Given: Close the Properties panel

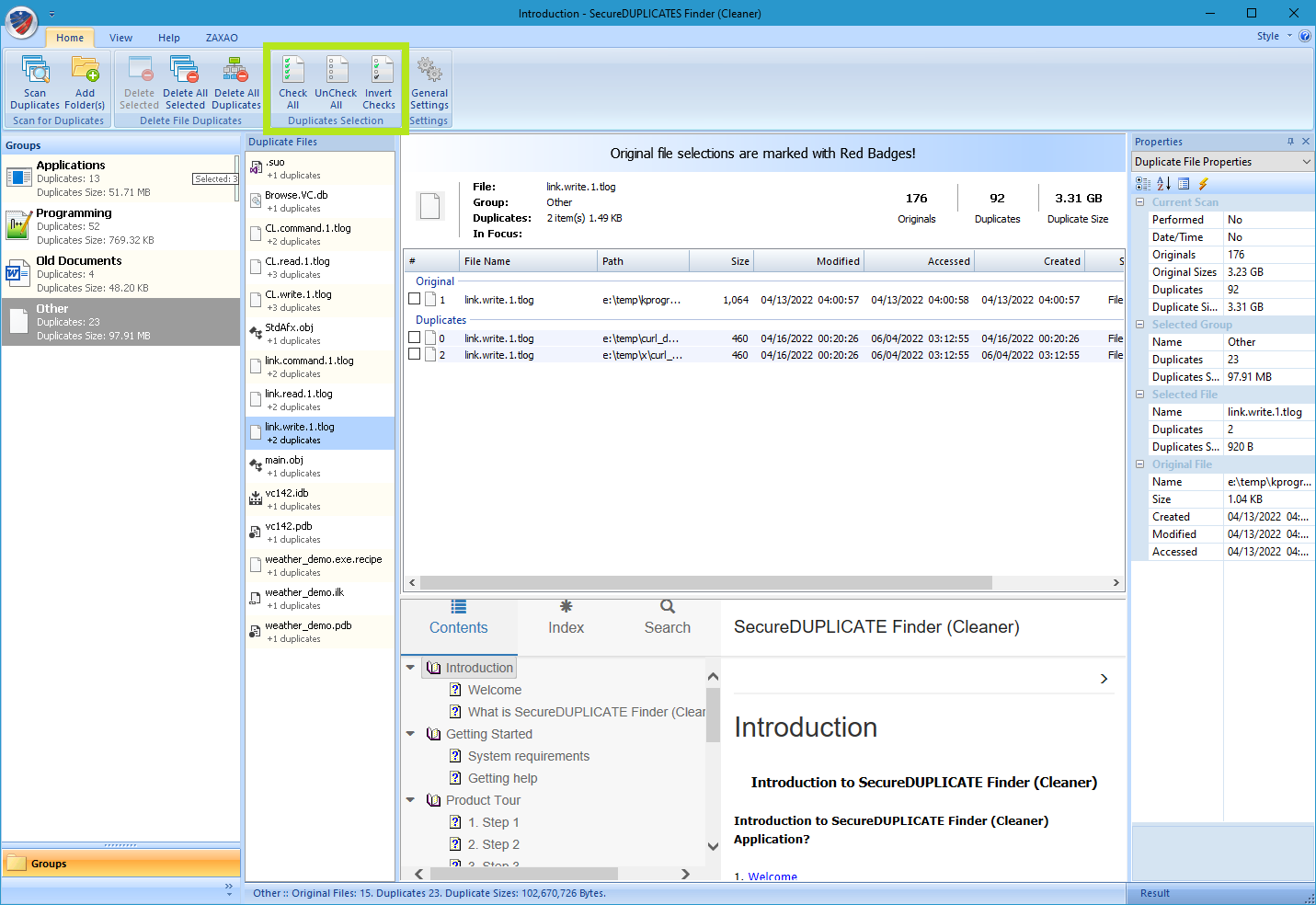Looking at the screenshot, I should 1306,142.
